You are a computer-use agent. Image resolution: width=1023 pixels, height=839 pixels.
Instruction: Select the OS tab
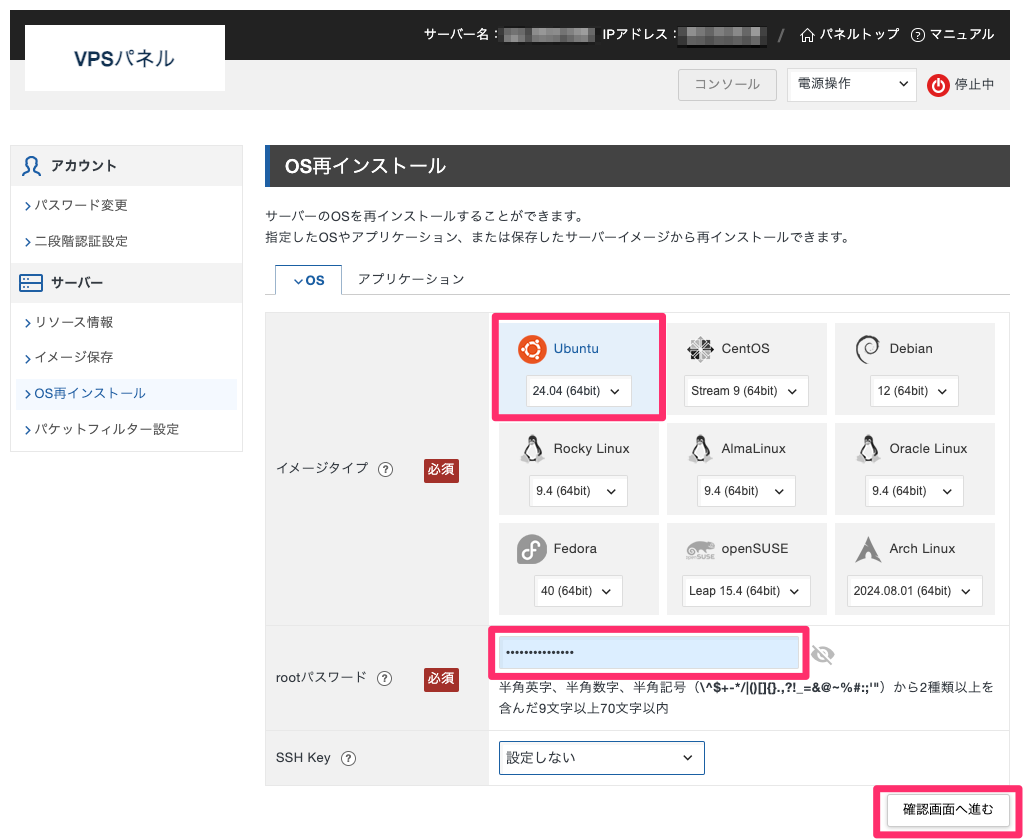tap(309, 281)
